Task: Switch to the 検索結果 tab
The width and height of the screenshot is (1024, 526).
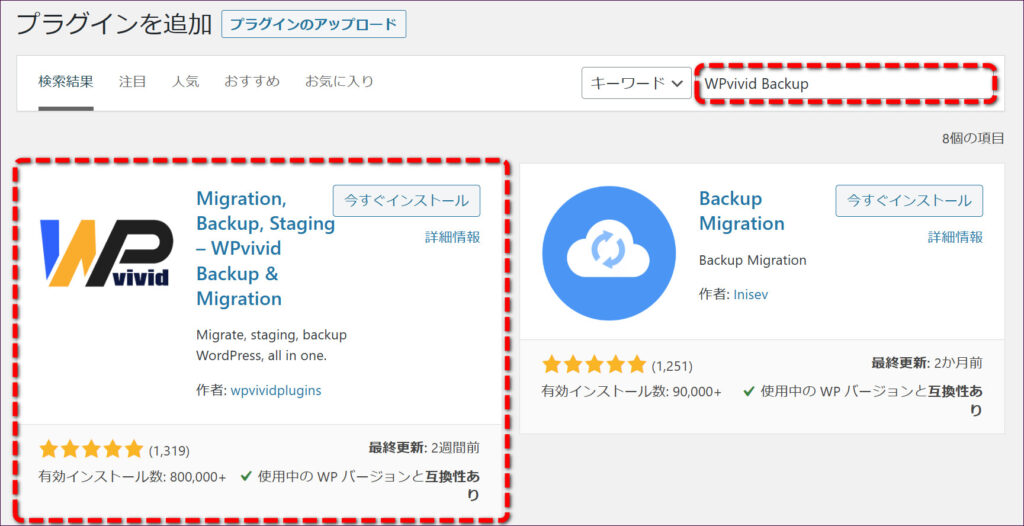Action: (66, 81)
